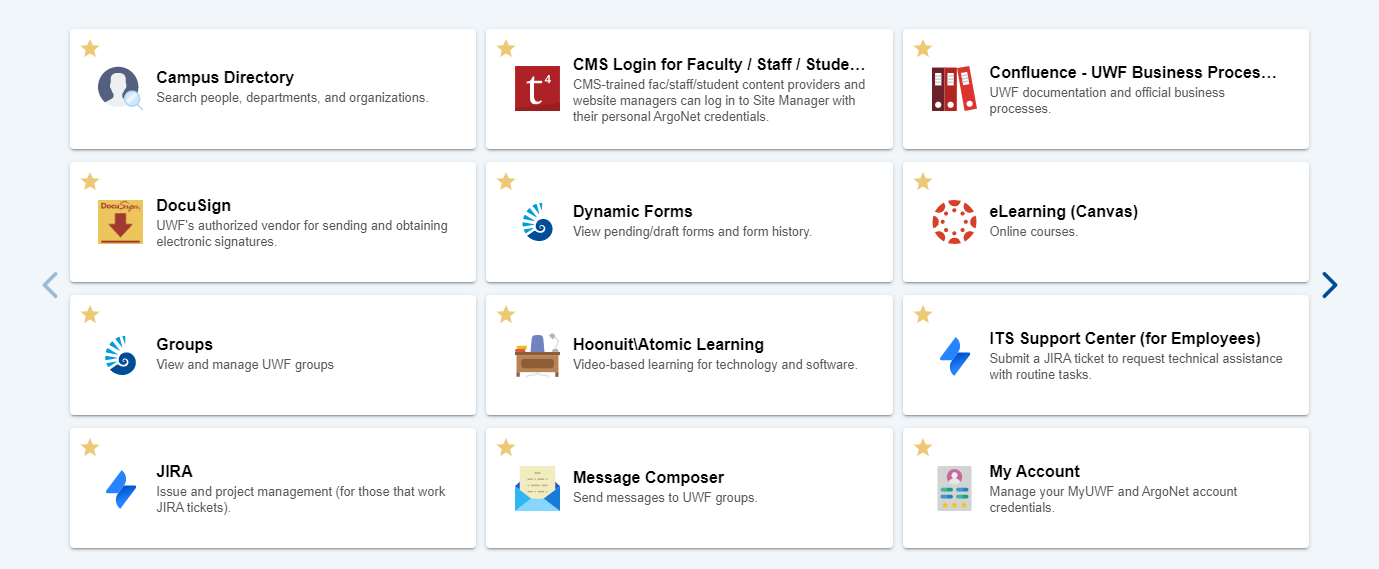Viewport: 1379px width, 569px height.
Task: Open the Groups title link
Action: [184, 344]
